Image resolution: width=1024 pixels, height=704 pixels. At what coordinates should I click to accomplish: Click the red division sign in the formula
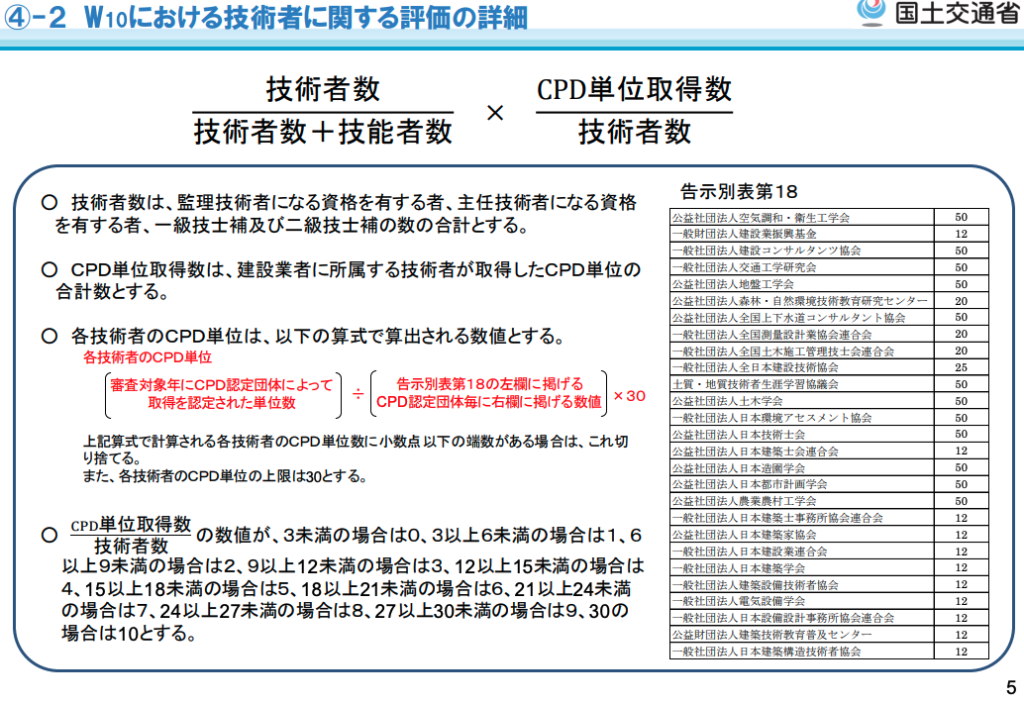(358, 393)
